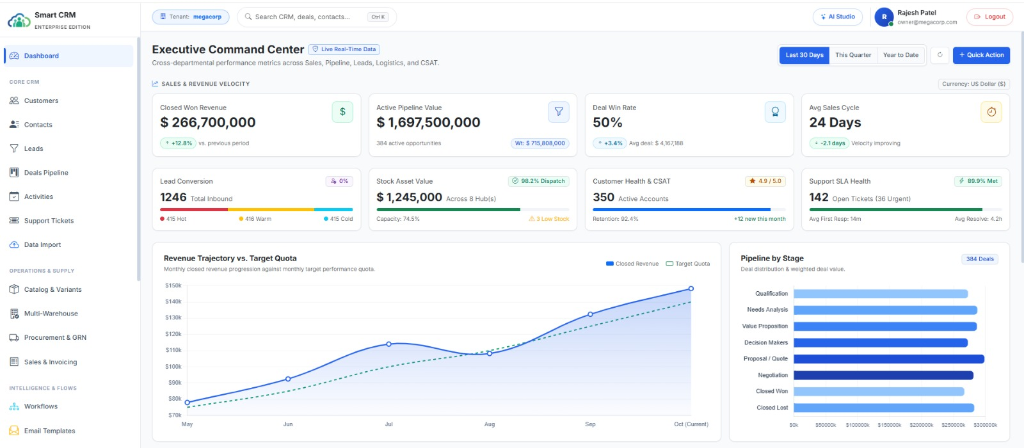This screenshot has height=448, width=1024.
Task: Click the Quick Action button
Action: coord(982,56)
